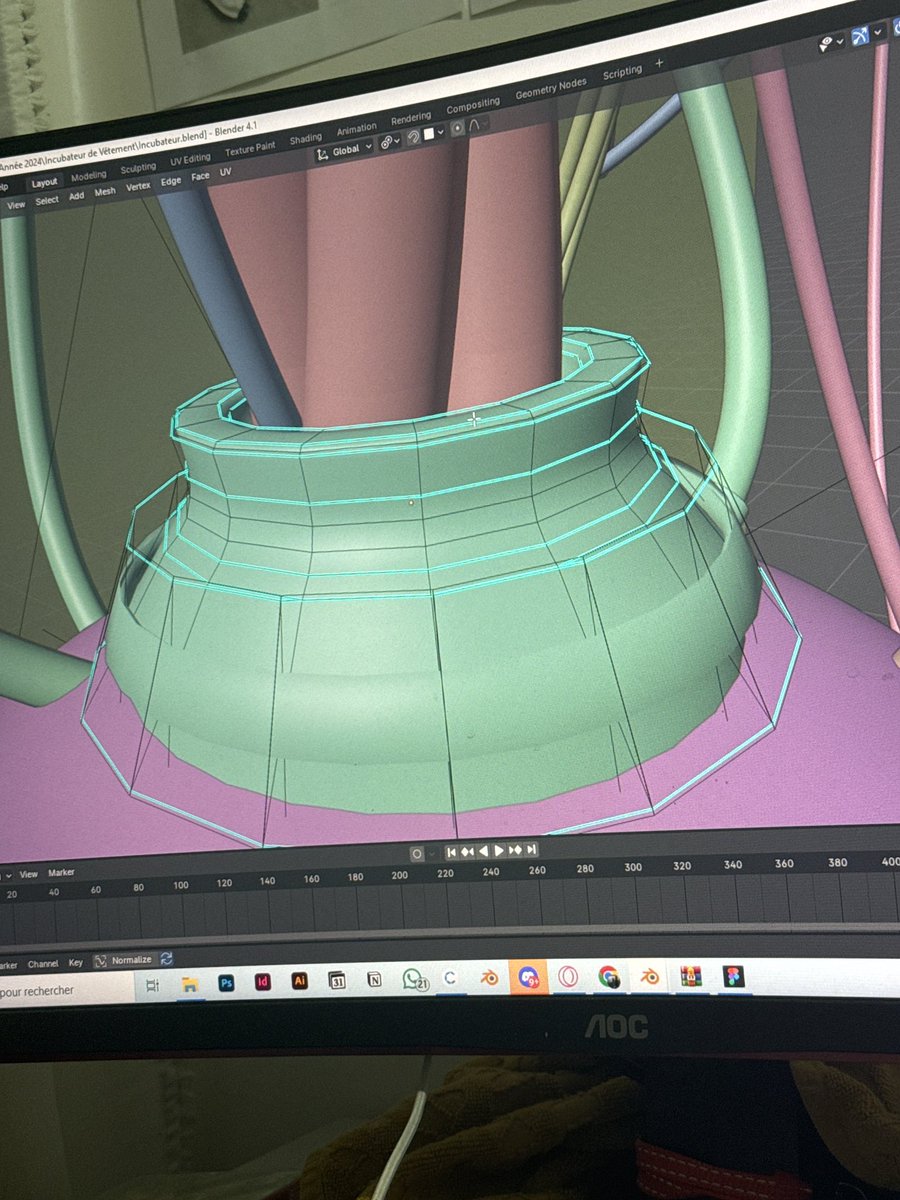This screenshot has height=1200, width=900.
Task: Open Google Chrome from taskbar
Action: click(x=609, y=976)
